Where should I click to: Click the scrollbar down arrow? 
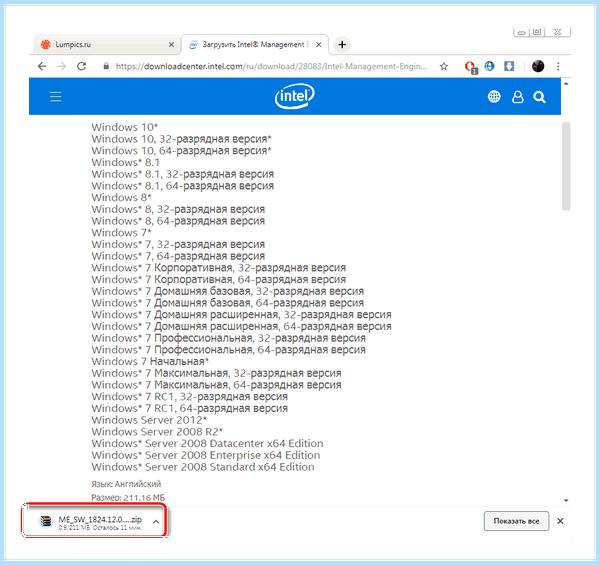click(x=566, y=500)
